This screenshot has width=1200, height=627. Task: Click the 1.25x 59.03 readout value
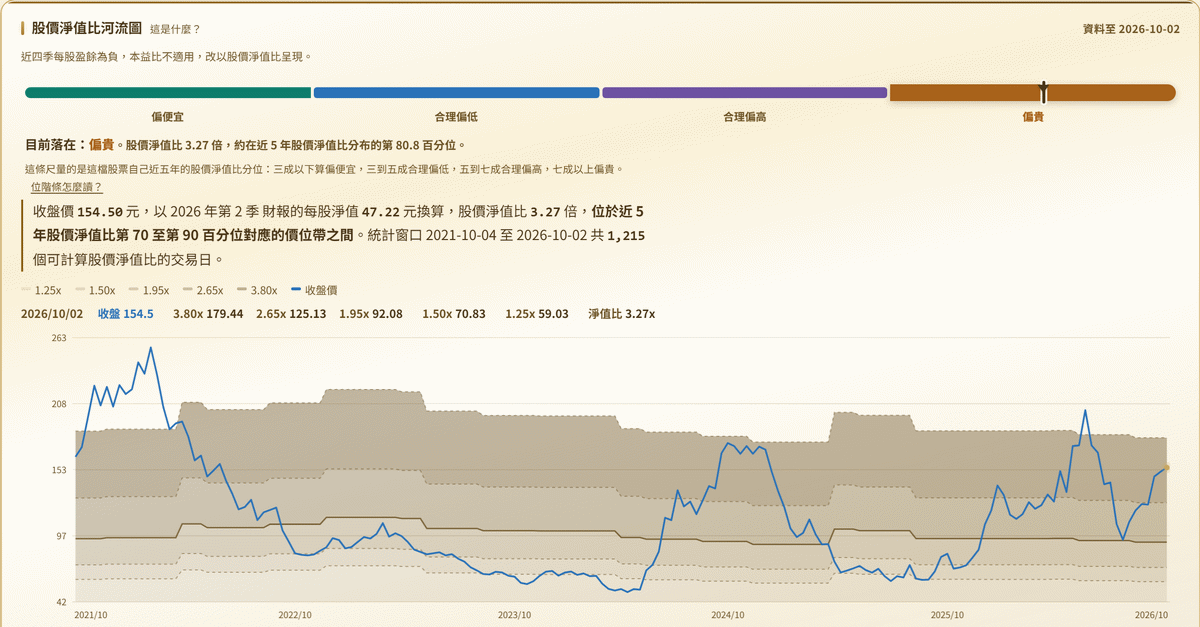(537, 314)
